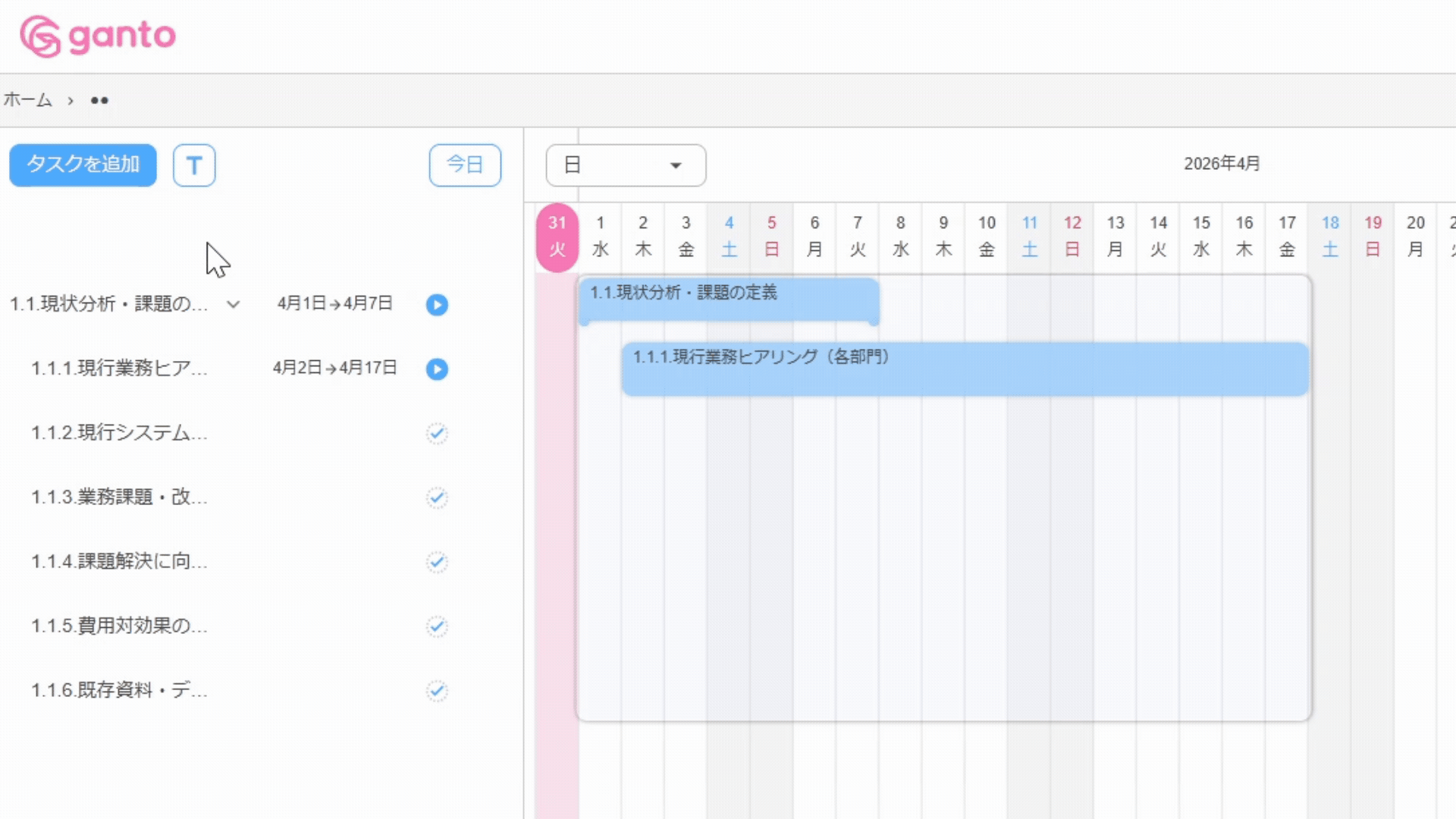Click the ganto logo icon

(39, 34)
